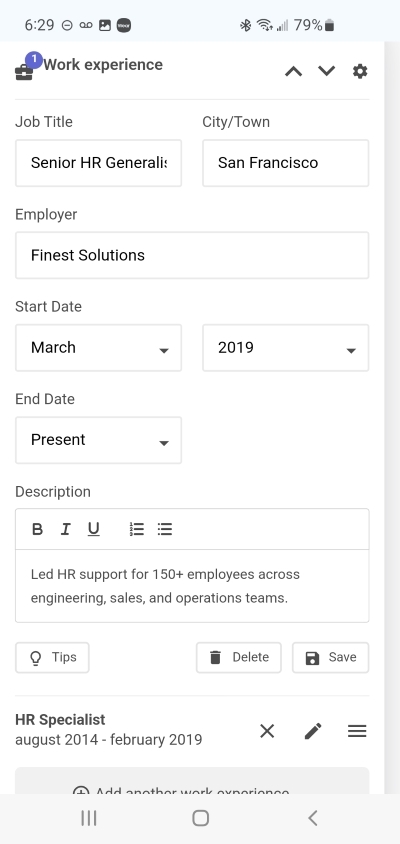Open the End Date dropdown showing Present
The image size is (400, 844).
[x=99, y=440]
